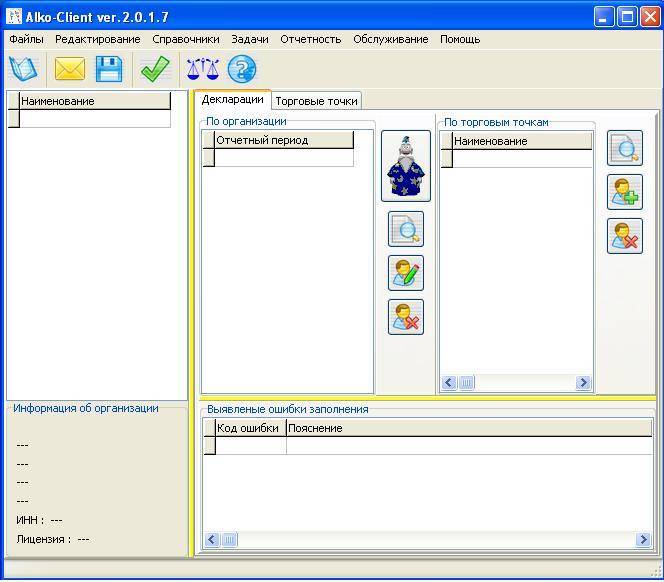
Task: Delete organization declaration with red X icon
Action: pyautogui.click(x=406, y=317)
